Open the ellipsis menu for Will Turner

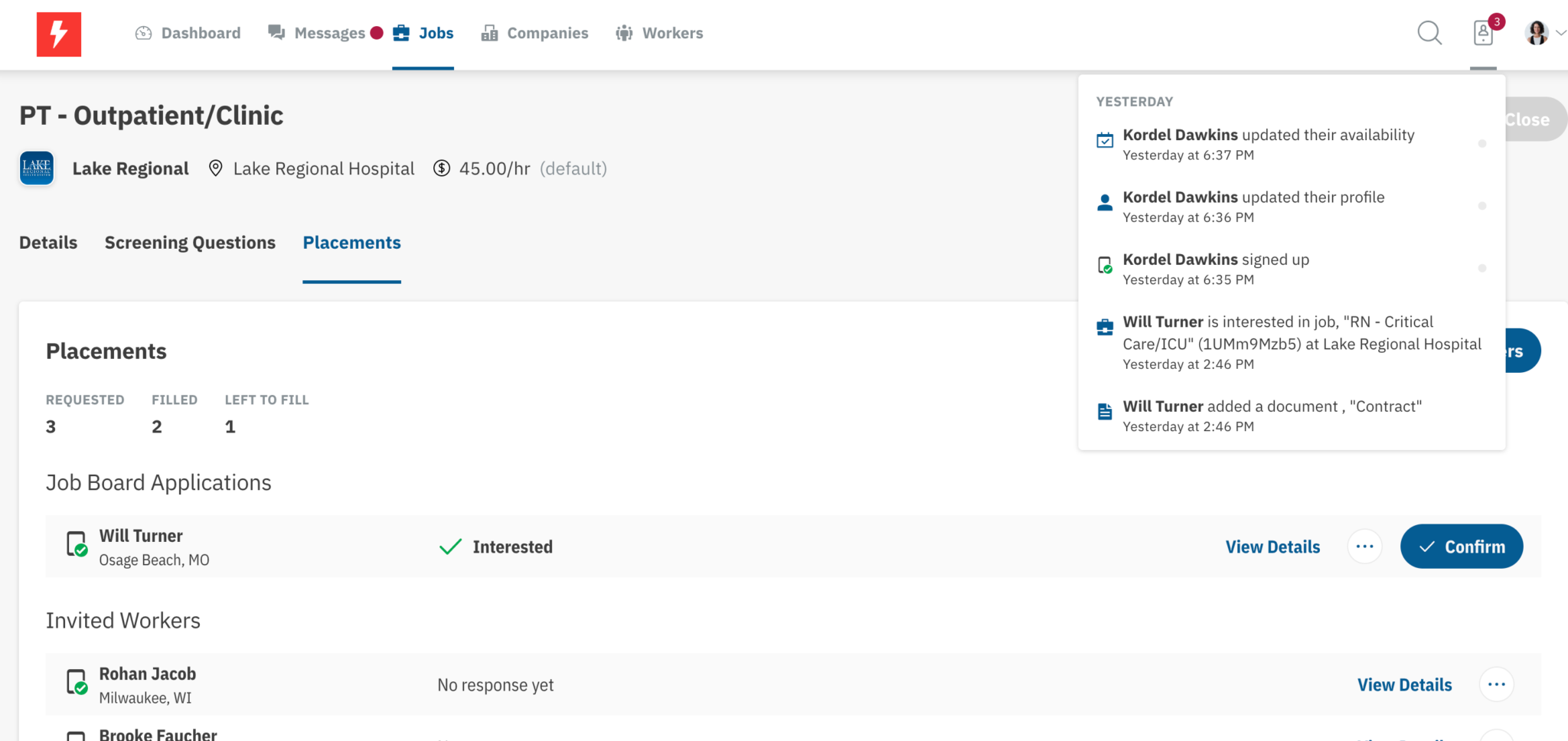pos(1365,547)
